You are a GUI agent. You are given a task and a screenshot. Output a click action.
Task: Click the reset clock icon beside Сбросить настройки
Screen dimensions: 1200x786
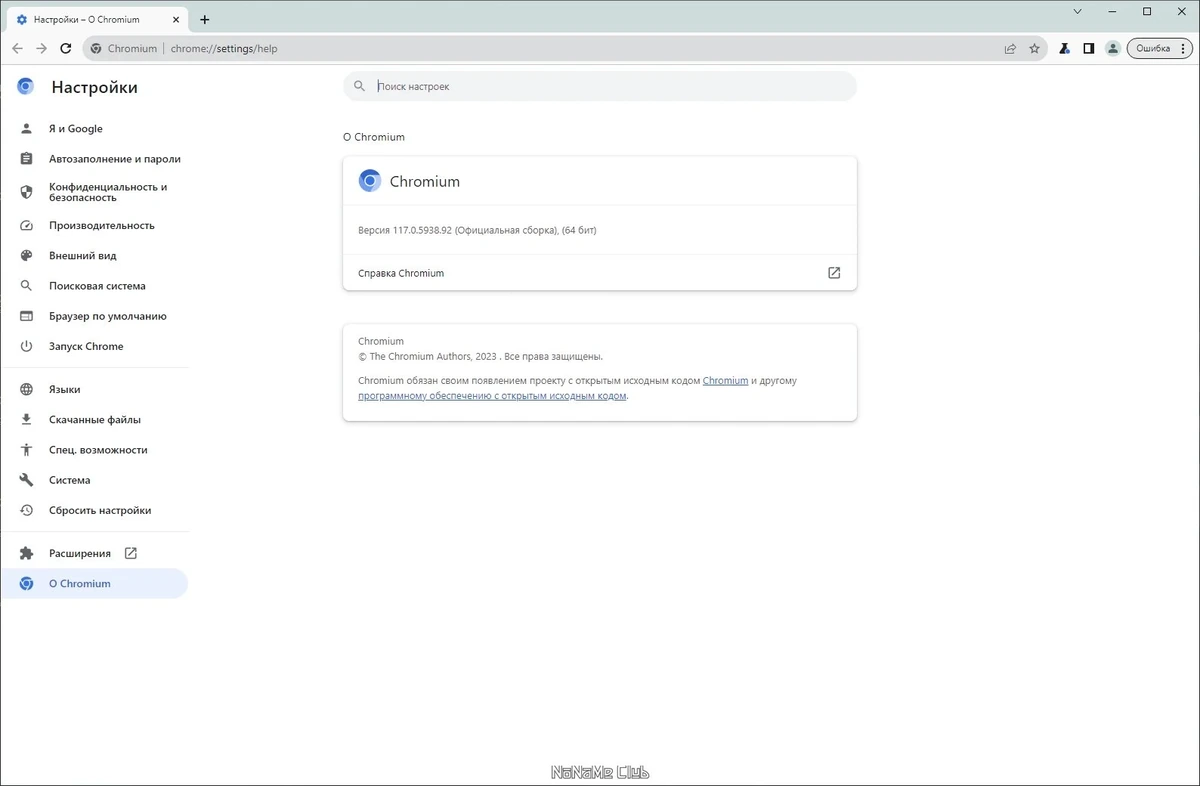27,510
